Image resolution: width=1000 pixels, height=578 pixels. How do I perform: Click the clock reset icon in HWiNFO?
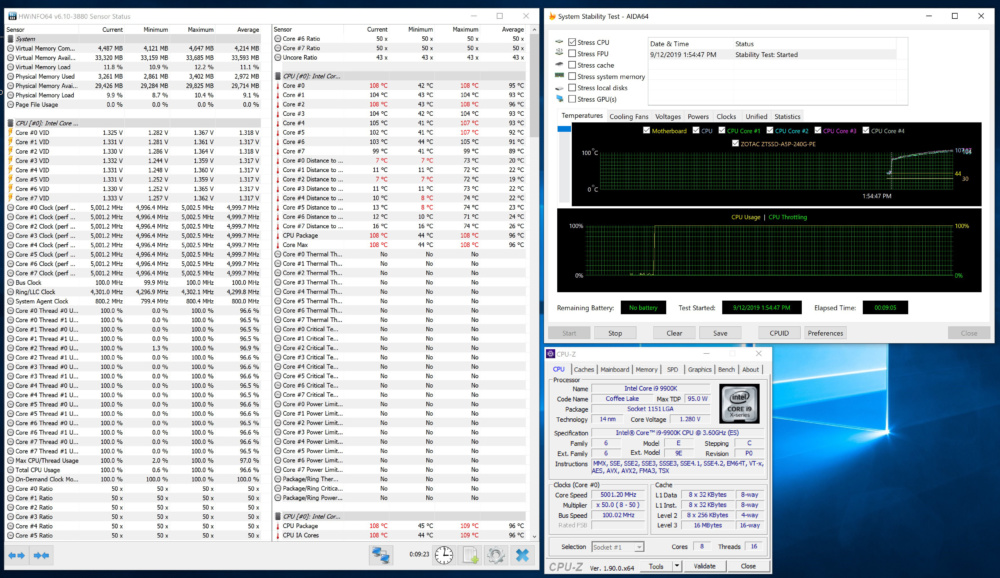point(444,555)
